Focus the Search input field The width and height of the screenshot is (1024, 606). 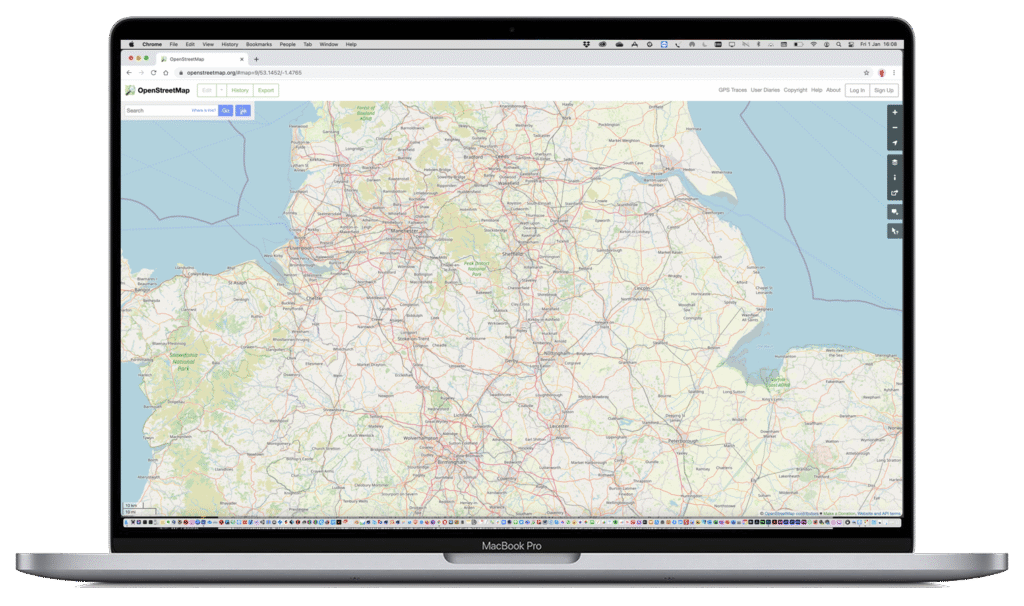point(156,110)
